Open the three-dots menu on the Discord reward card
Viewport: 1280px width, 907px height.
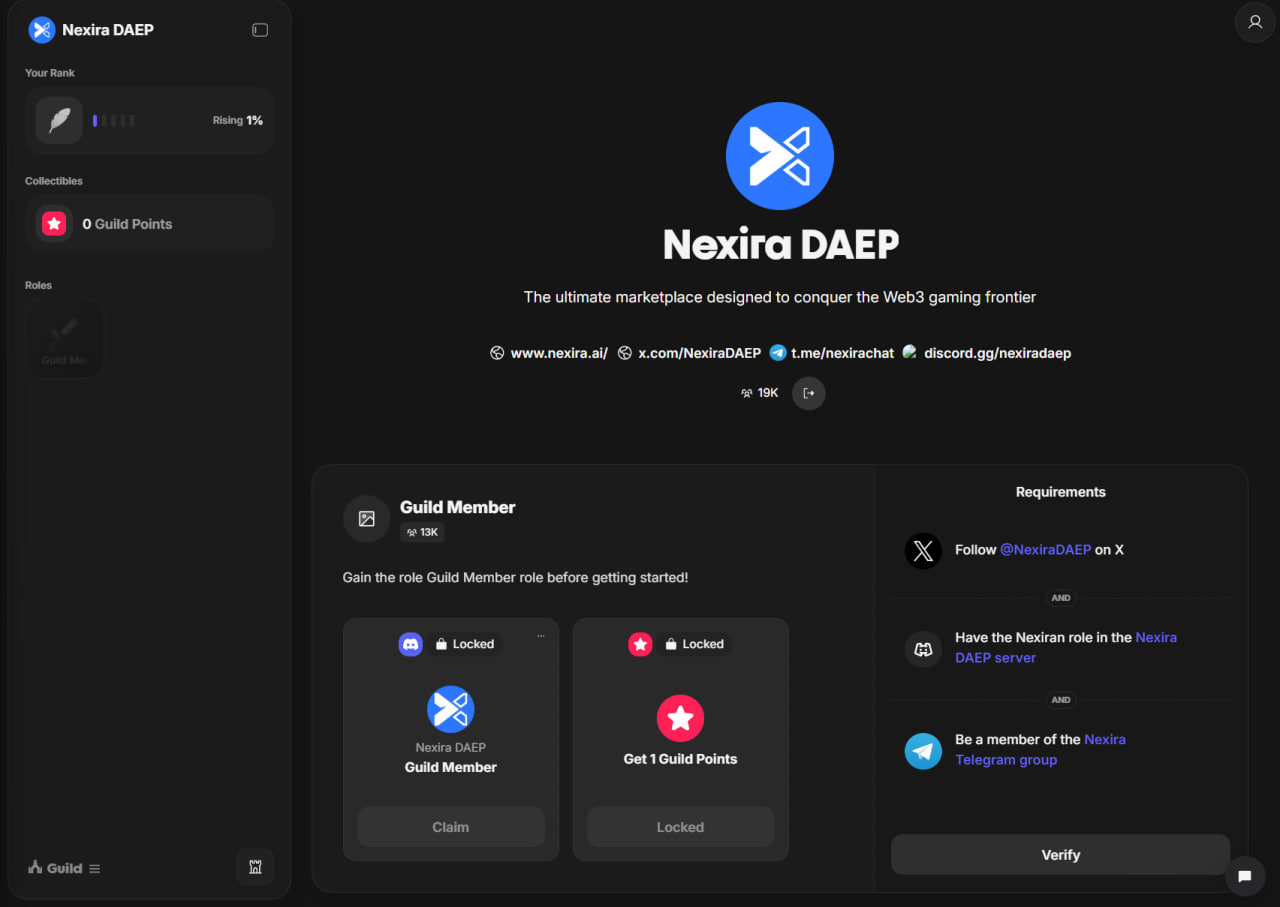click(x=541, y=636)
